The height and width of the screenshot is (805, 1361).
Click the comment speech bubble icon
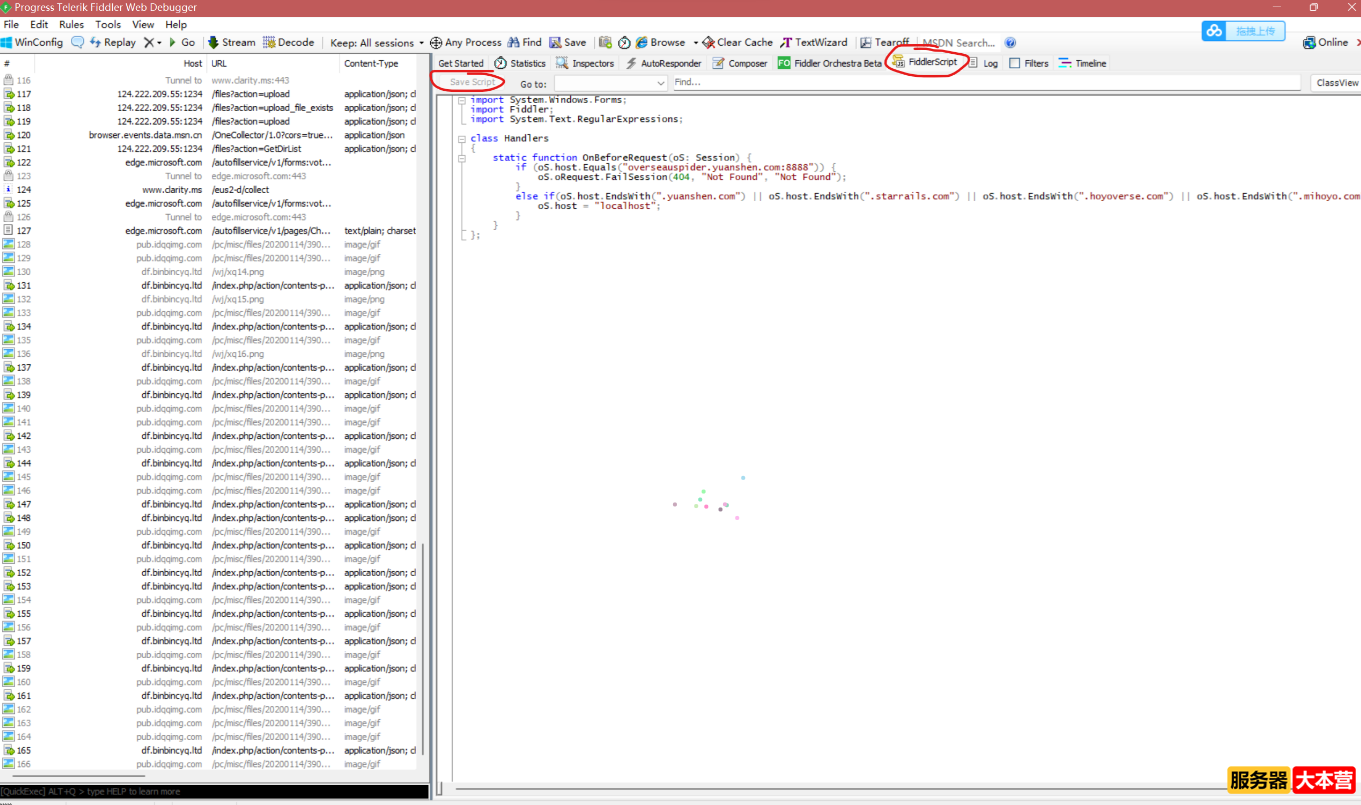point(77,43)
